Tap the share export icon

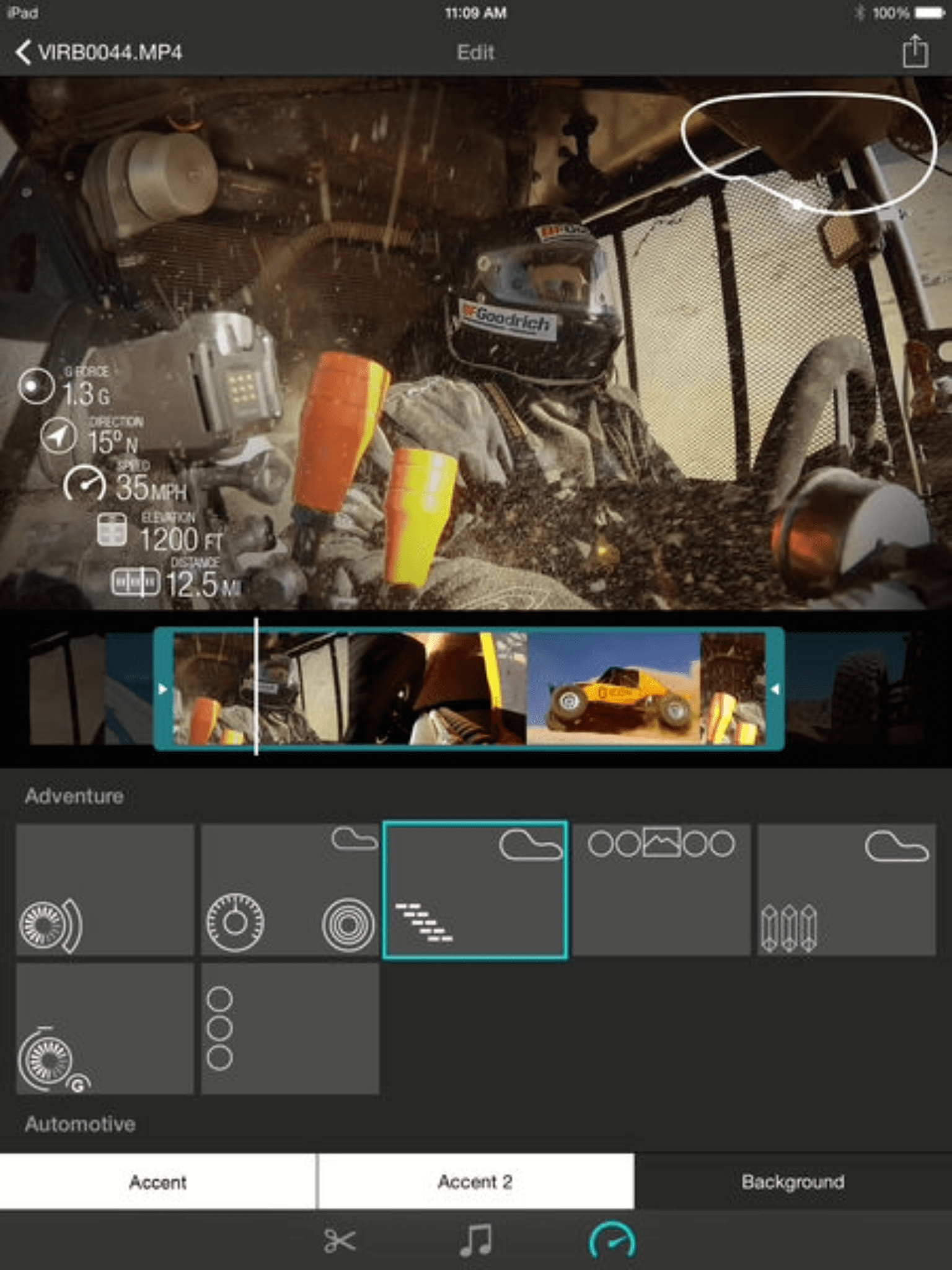(x=915, y=51)
